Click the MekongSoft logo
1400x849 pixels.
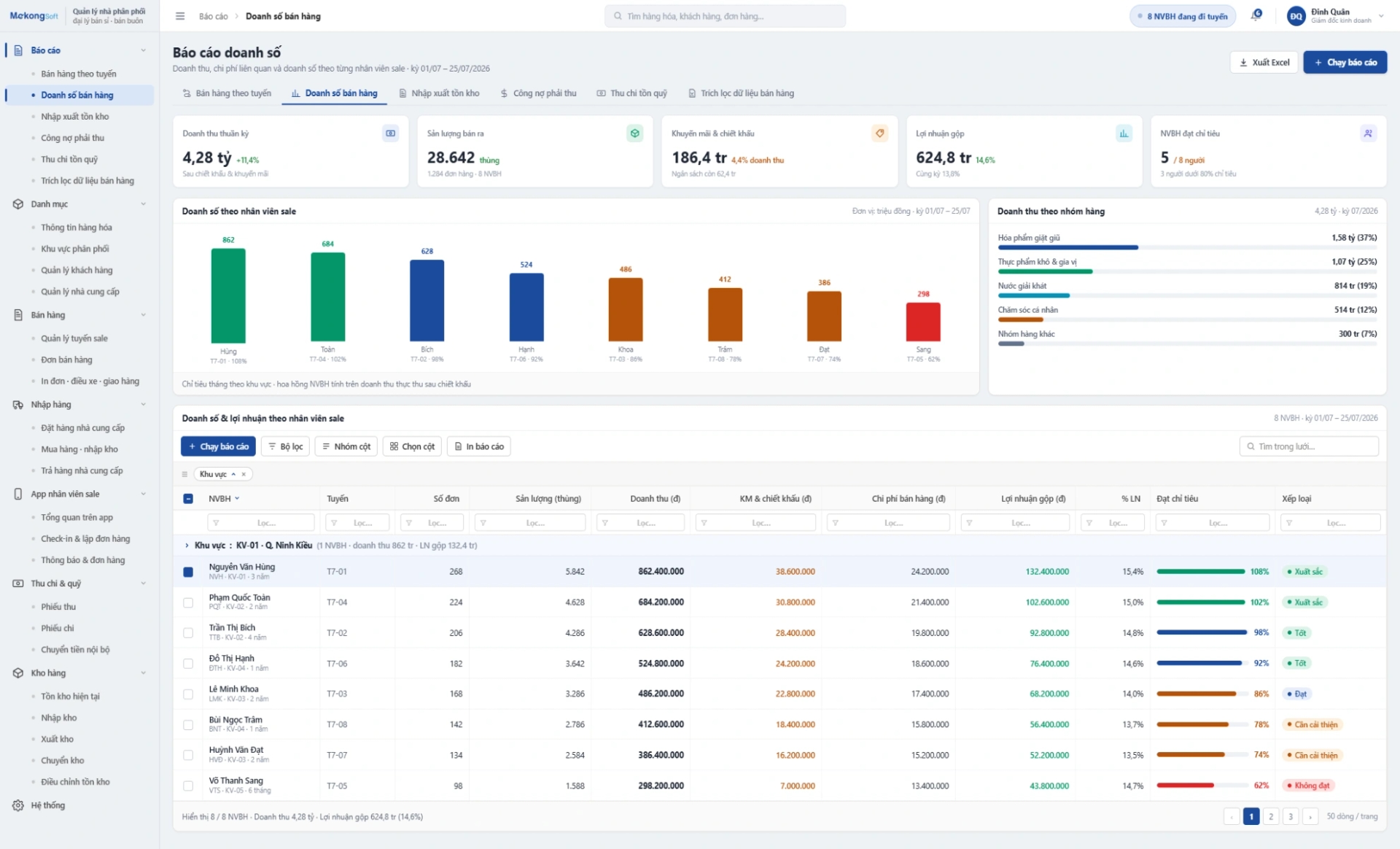pyautogui.click(x=34, y=16)
